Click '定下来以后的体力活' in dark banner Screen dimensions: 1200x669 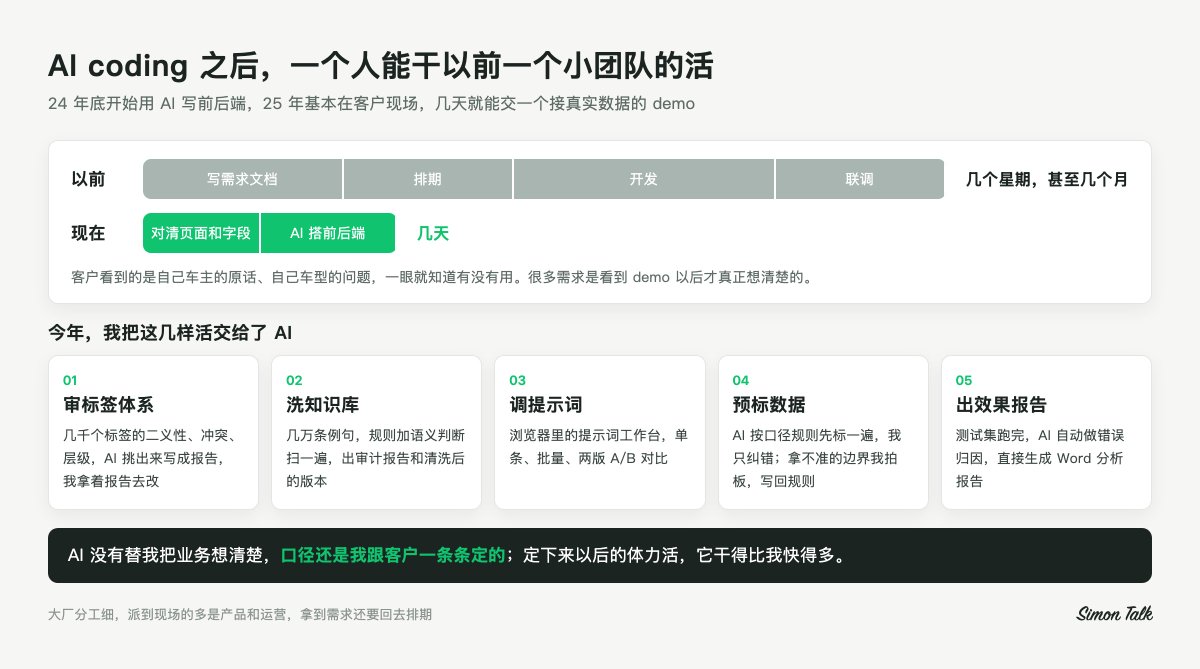[602, 555]
